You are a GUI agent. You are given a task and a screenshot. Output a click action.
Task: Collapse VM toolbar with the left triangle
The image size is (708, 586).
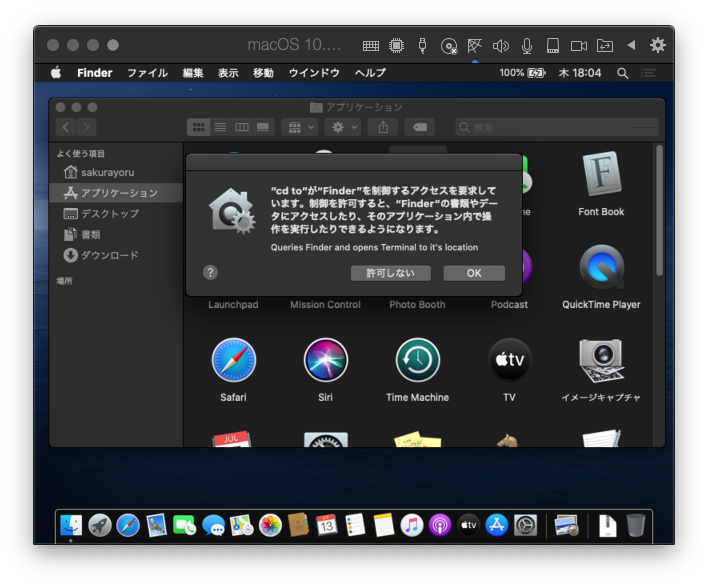(631, 45)
